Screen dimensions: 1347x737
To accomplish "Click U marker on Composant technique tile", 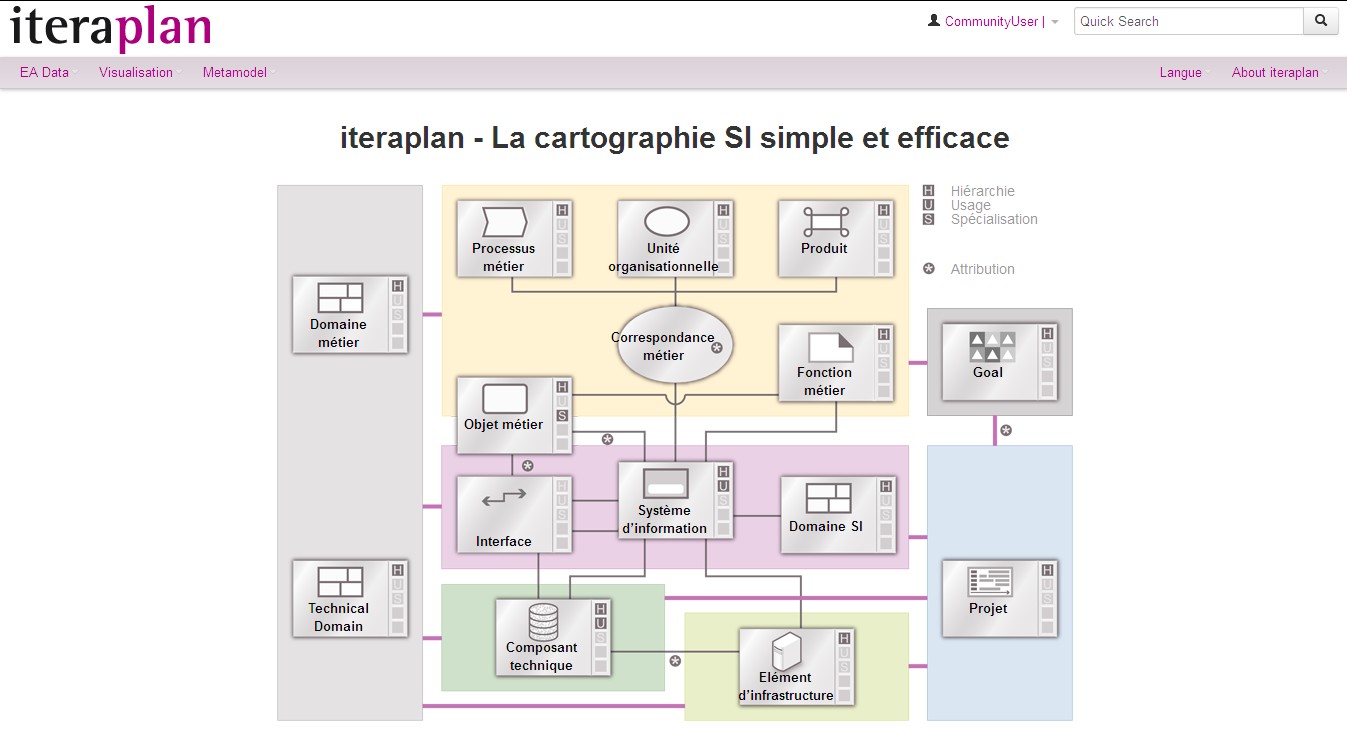I will tap(601, 623).
